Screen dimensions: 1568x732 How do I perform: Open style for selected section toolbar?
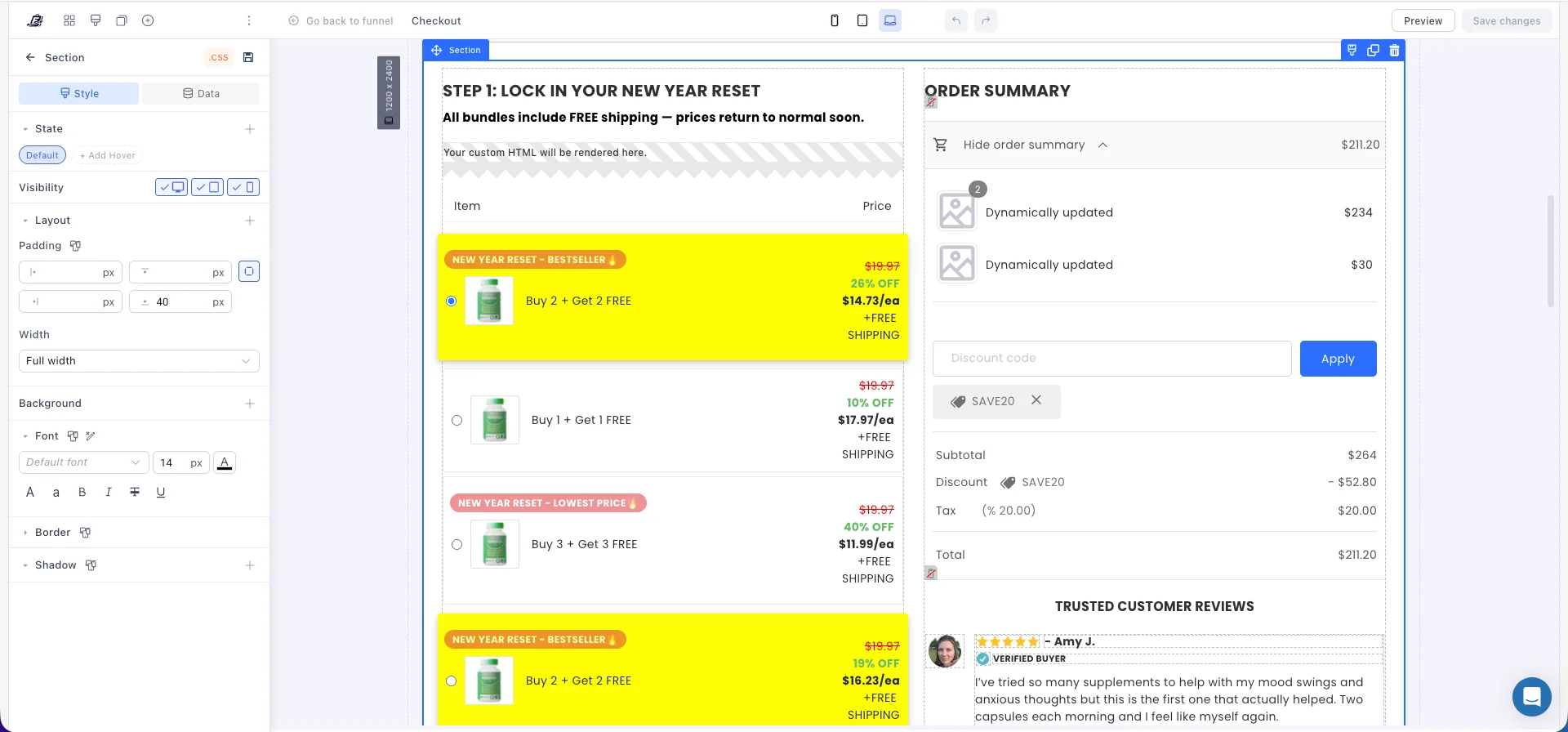(1352, 50)
